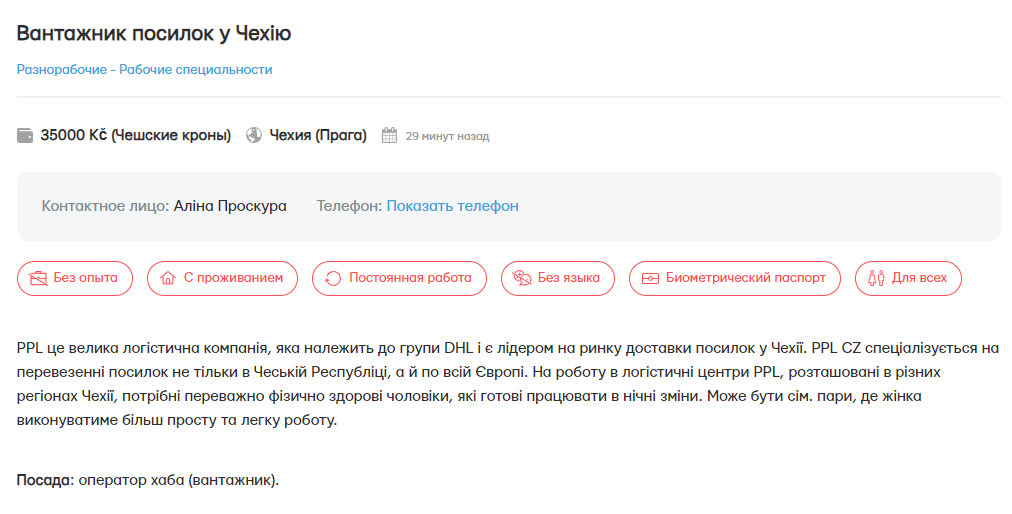The image size is (1012, 514).
Task: Click the briefcase icon in Без опыта tag
Action: pos(39,278)
